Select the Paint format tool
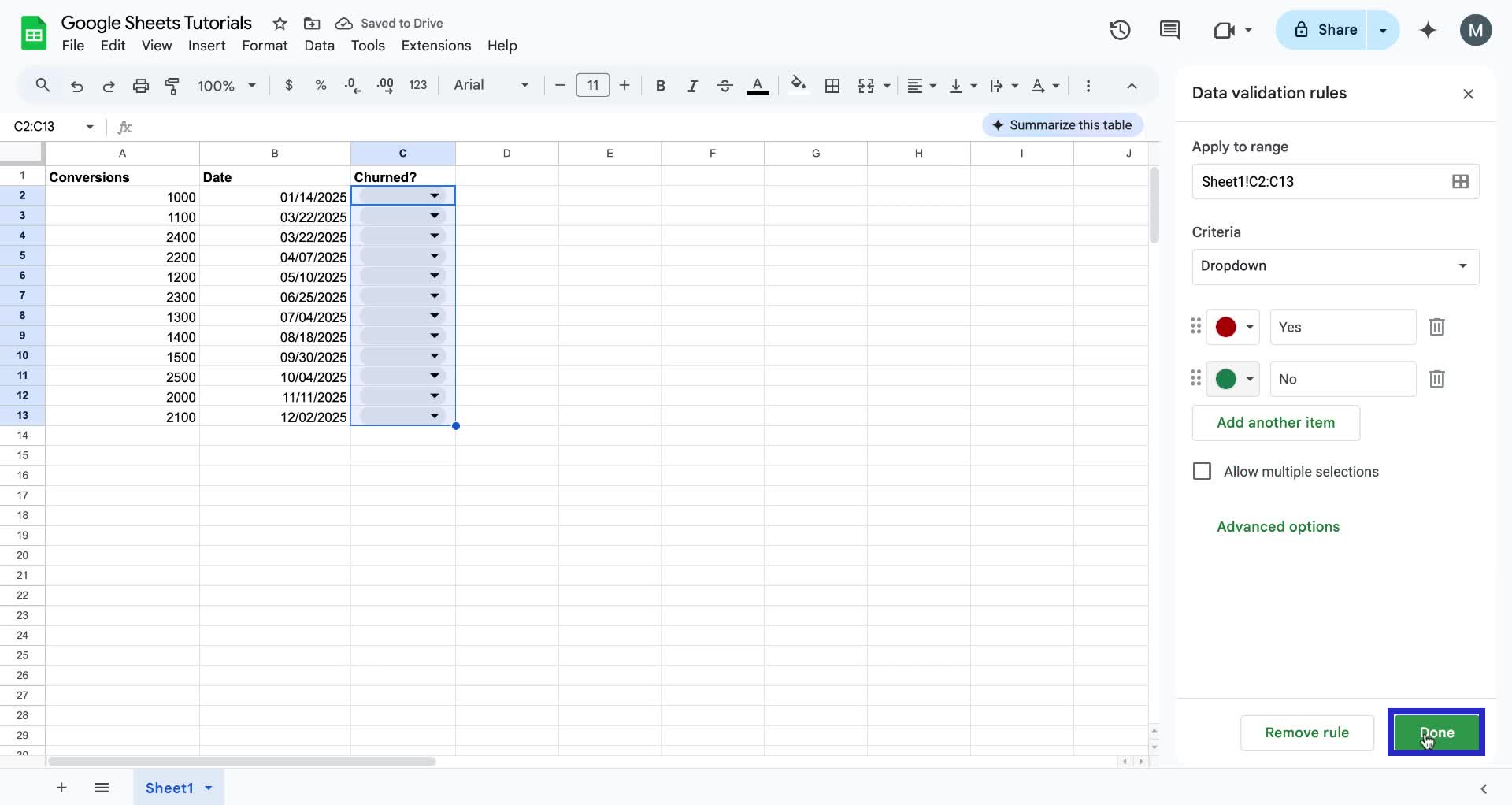 click(172, 86)
